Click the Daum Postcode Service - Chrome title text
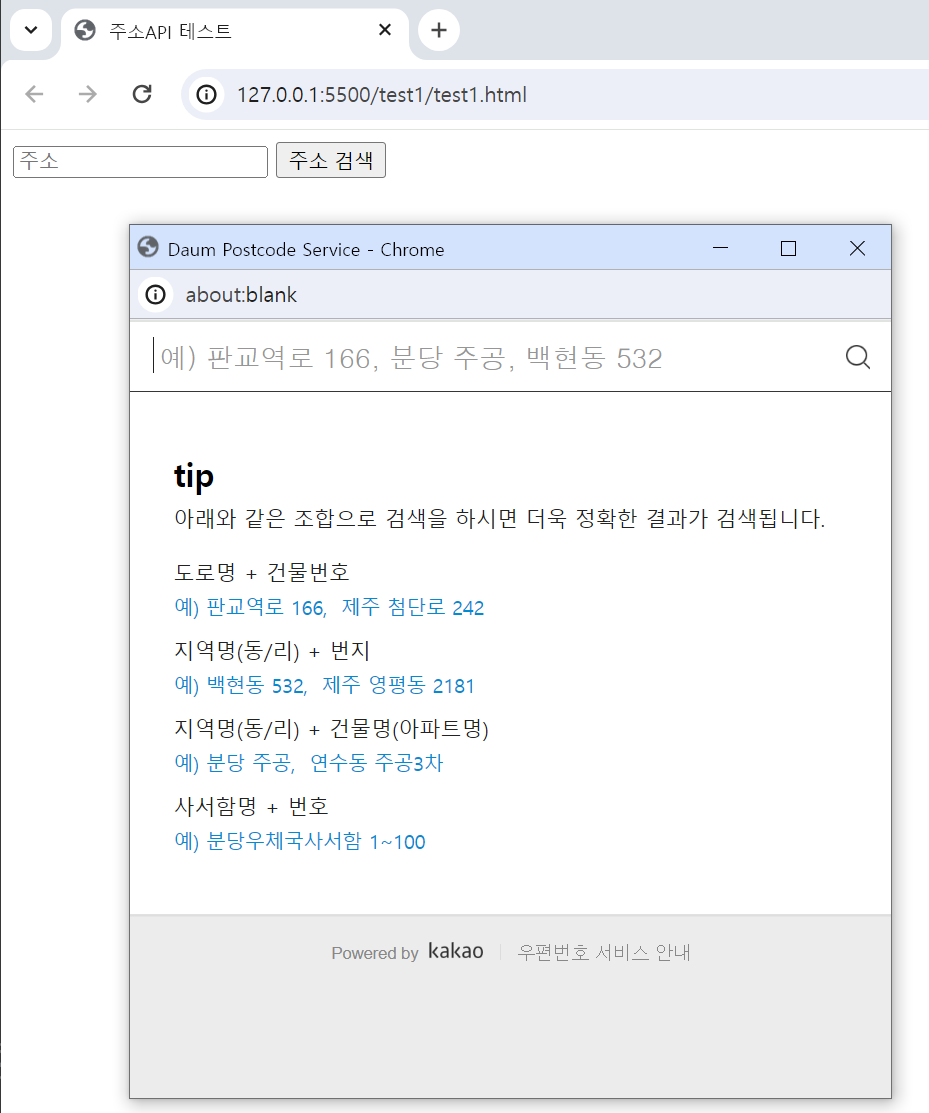The width and height of the screenshot is (929, 1113). click(306, 250)
